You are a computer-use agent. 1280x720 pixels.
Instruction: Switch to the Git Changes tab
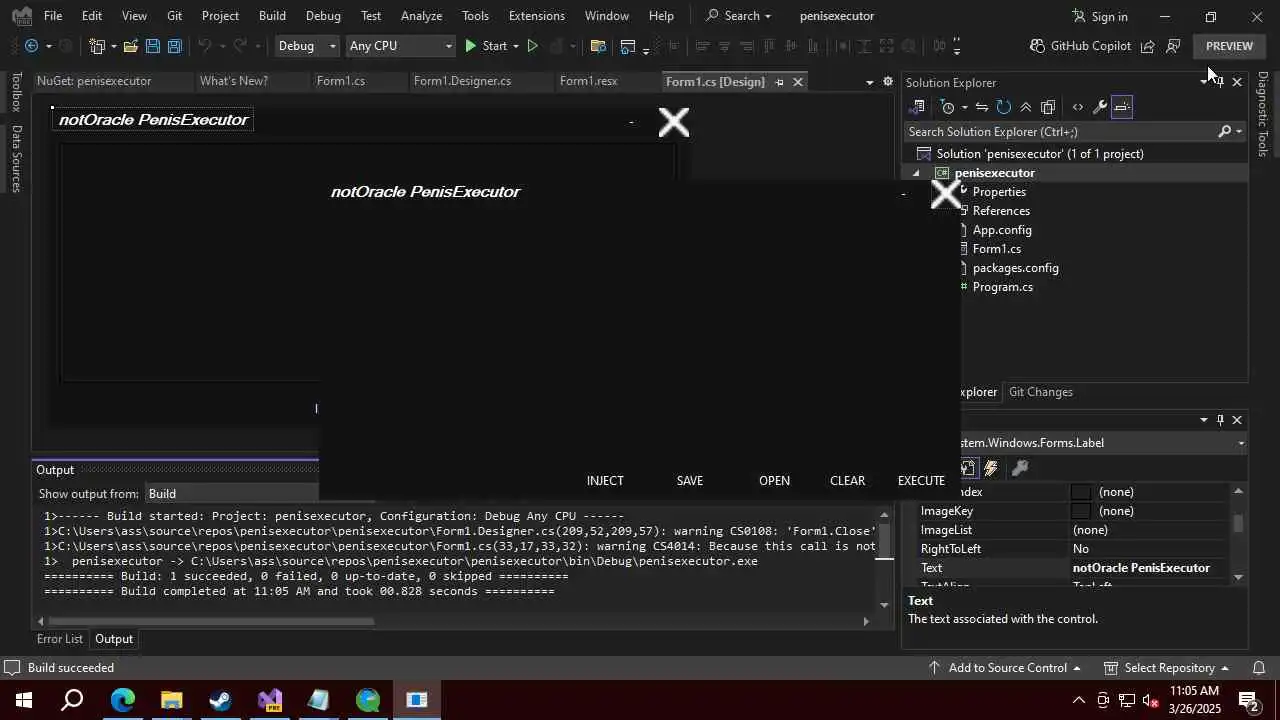pos(1040,392)
